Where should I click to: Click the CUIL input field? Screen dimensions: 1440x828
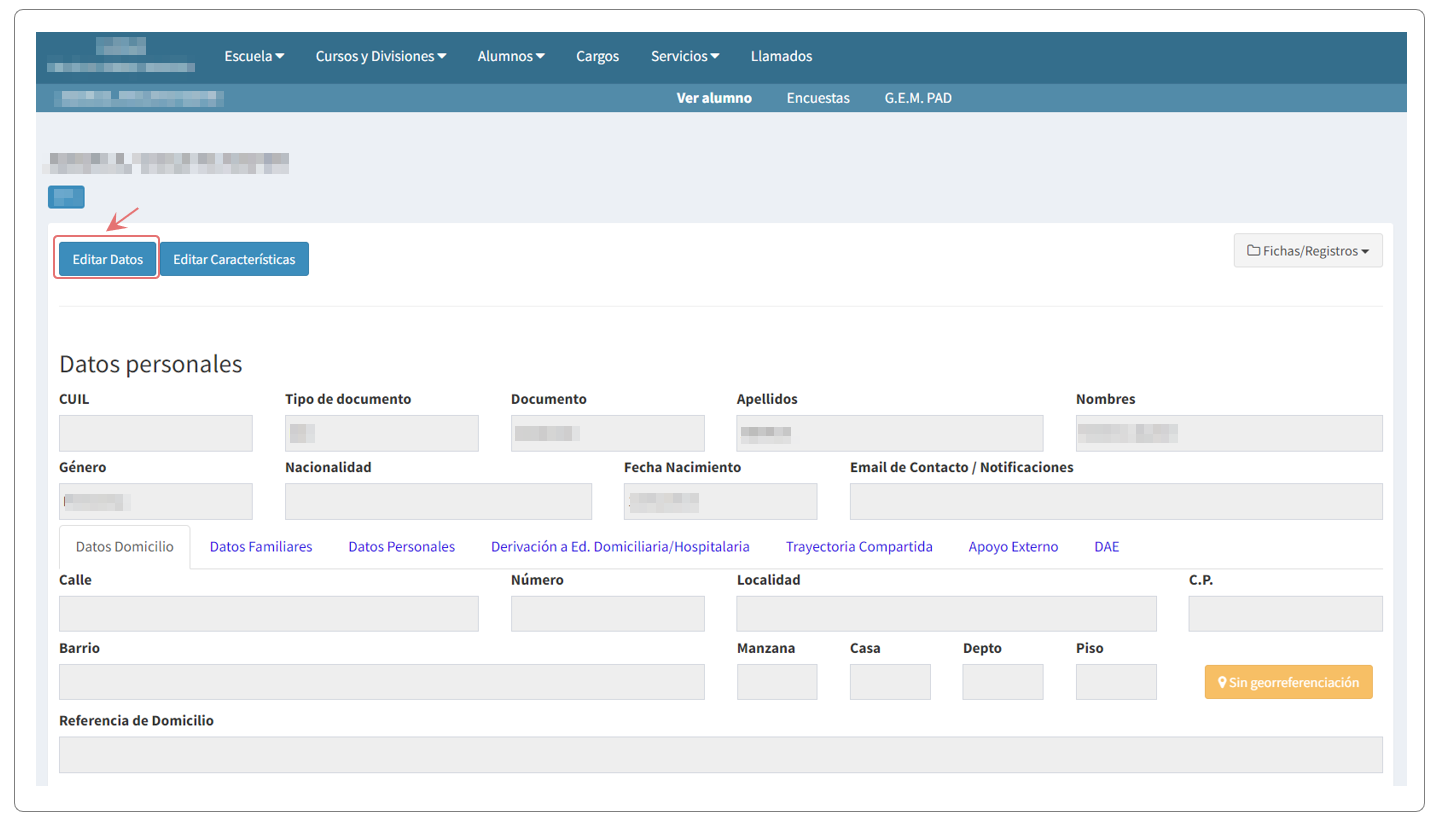pyautogui.click(x=156, y=433)
